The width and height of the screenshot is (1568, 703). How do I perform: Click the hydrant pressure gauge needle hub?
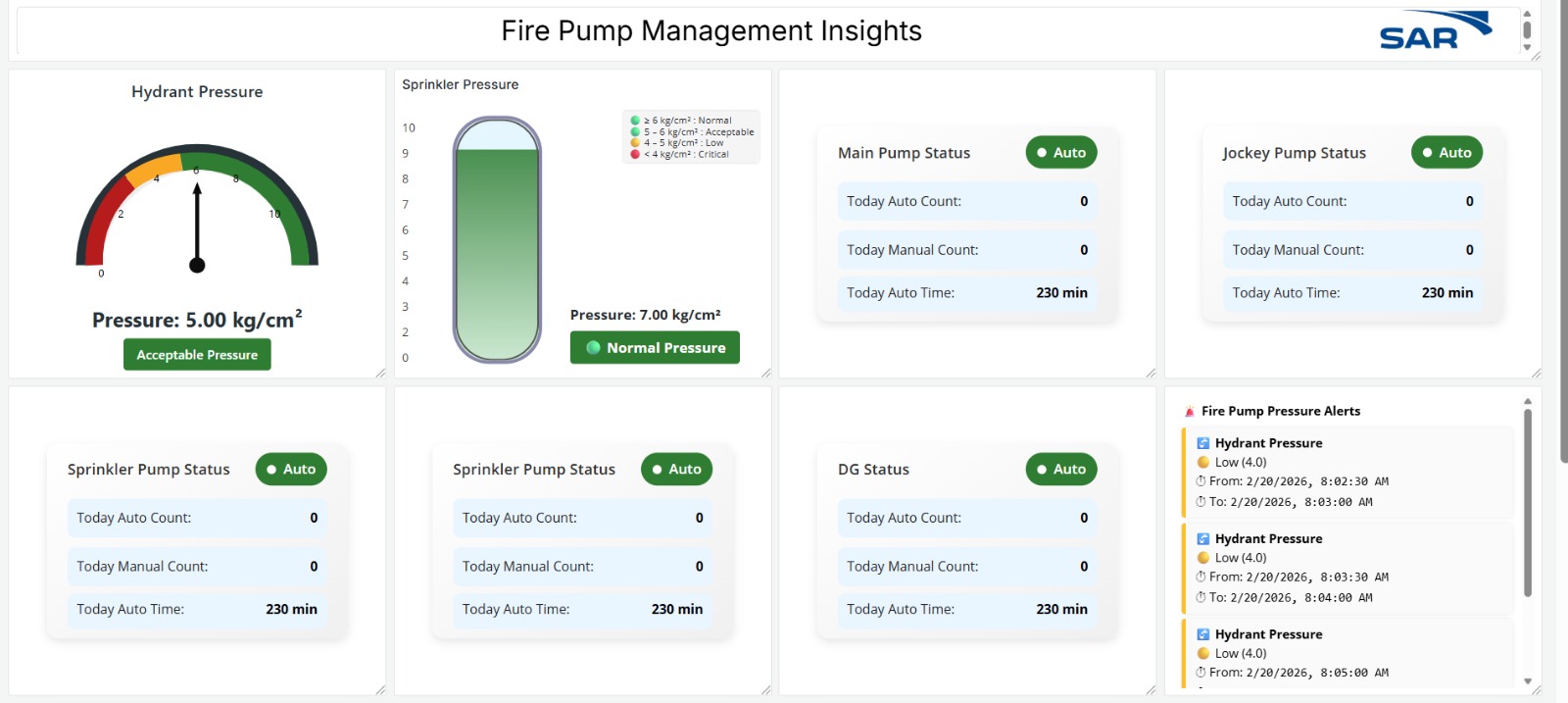197,265
